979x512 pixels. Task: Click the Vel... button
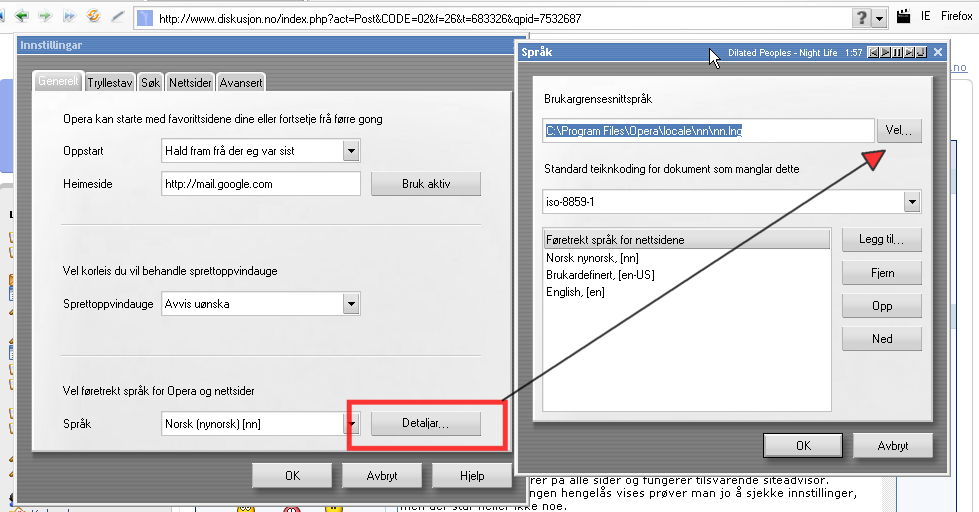(899, 130)
